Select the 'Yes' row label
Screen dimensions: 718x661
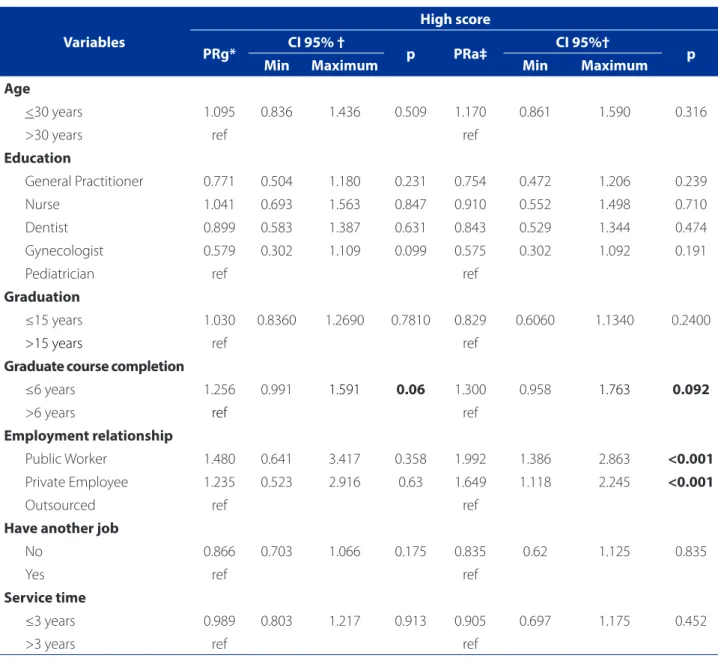coord(35,574)
